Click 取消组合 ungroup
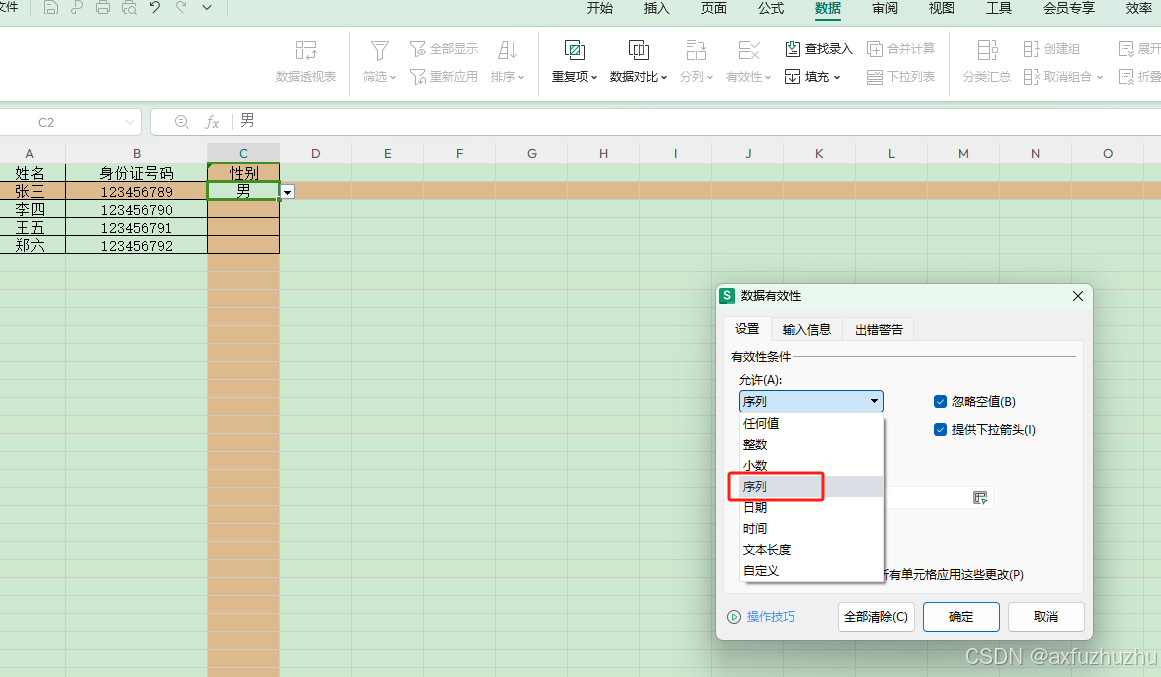The image size is (1161, 677). [1063, 76]
